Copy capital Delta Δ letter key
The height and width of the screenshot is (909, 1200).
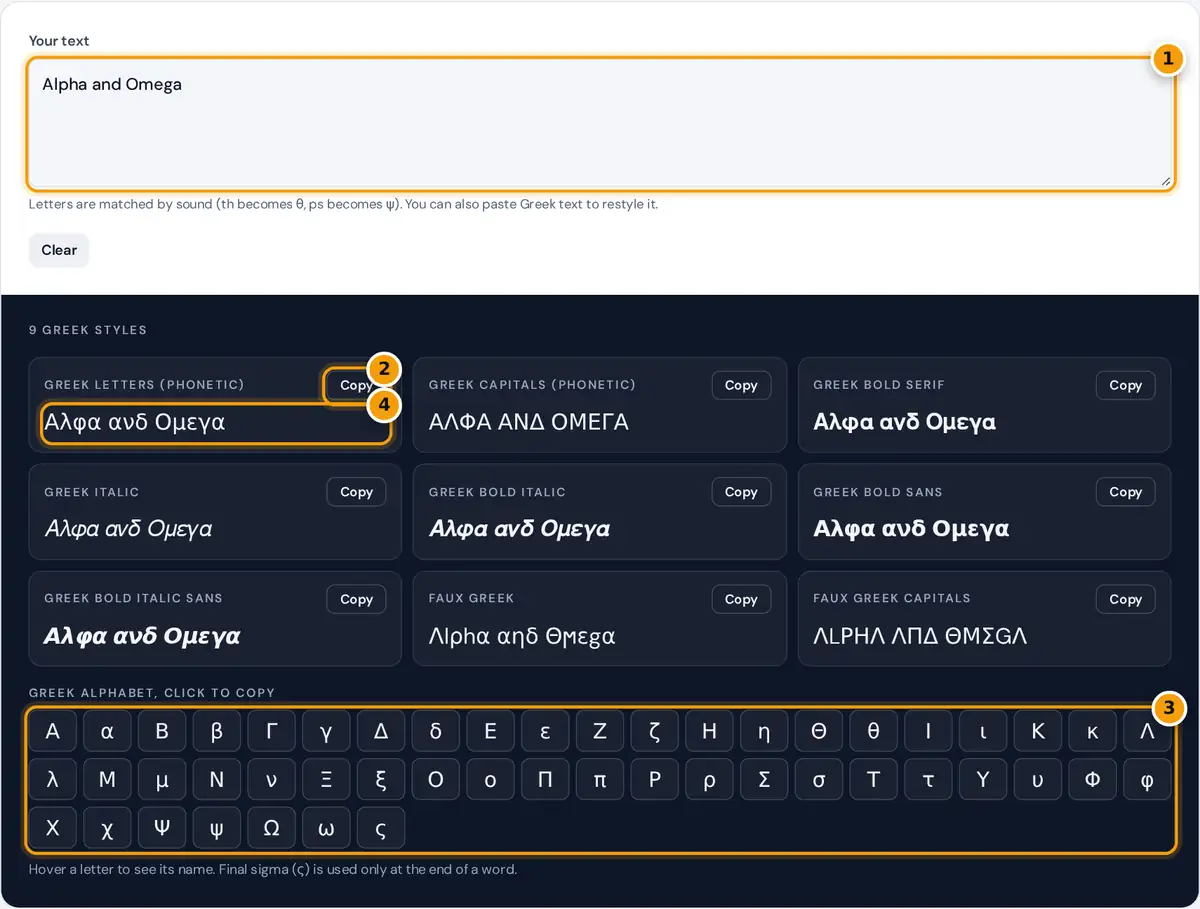tap(381, 731)
